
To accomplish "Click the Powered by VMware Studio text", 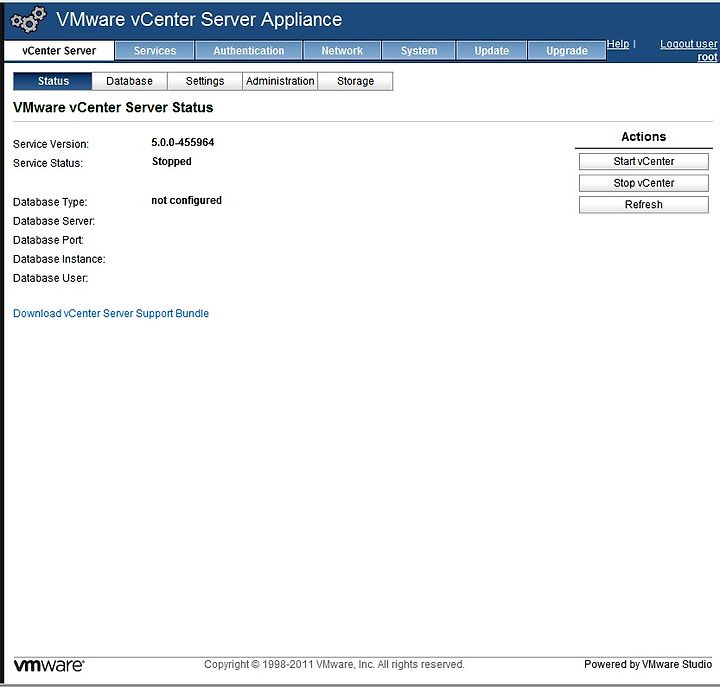I will pos(648,664).
